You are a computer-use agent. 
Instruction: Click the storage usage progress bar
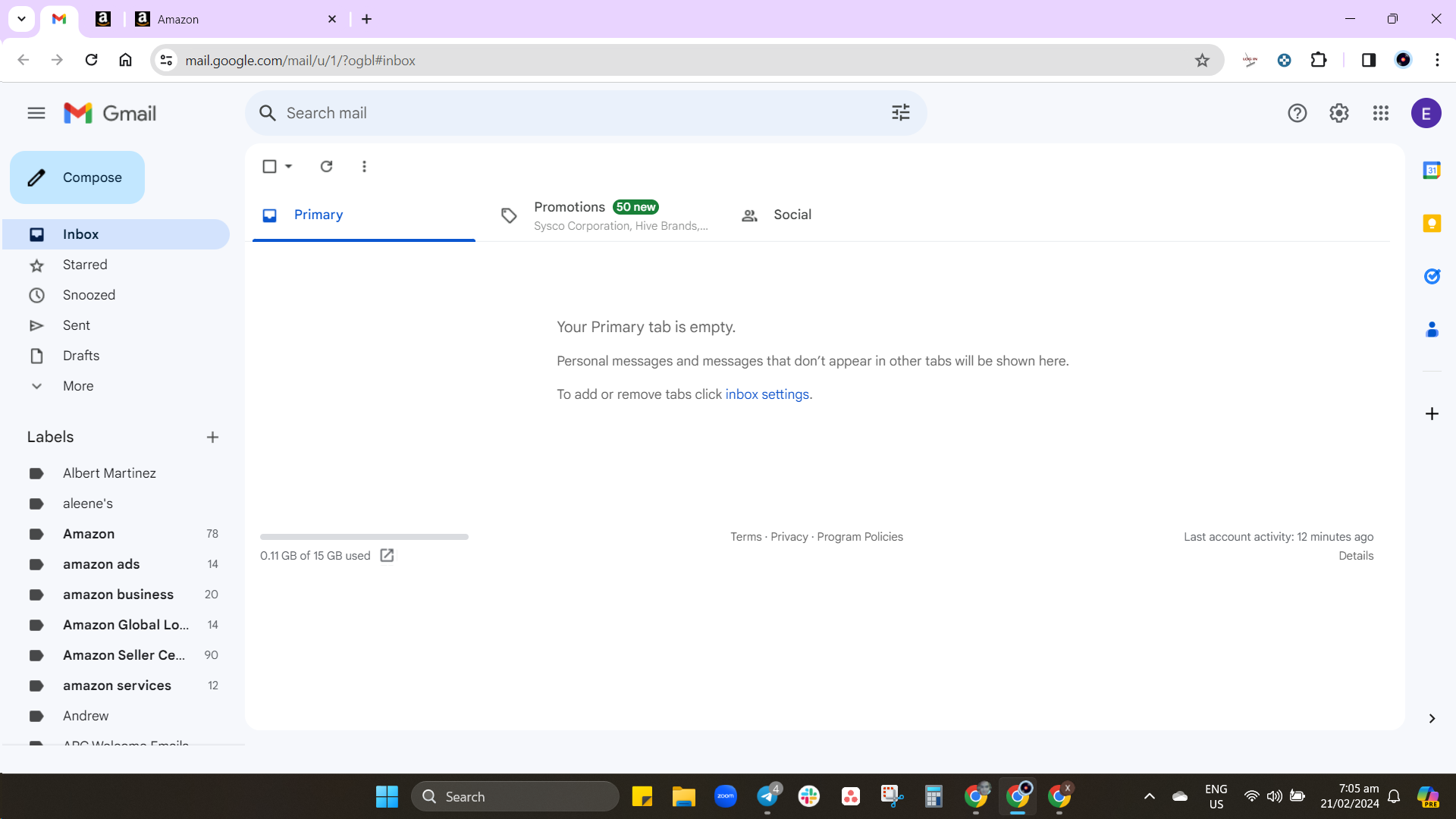[364, 537]
